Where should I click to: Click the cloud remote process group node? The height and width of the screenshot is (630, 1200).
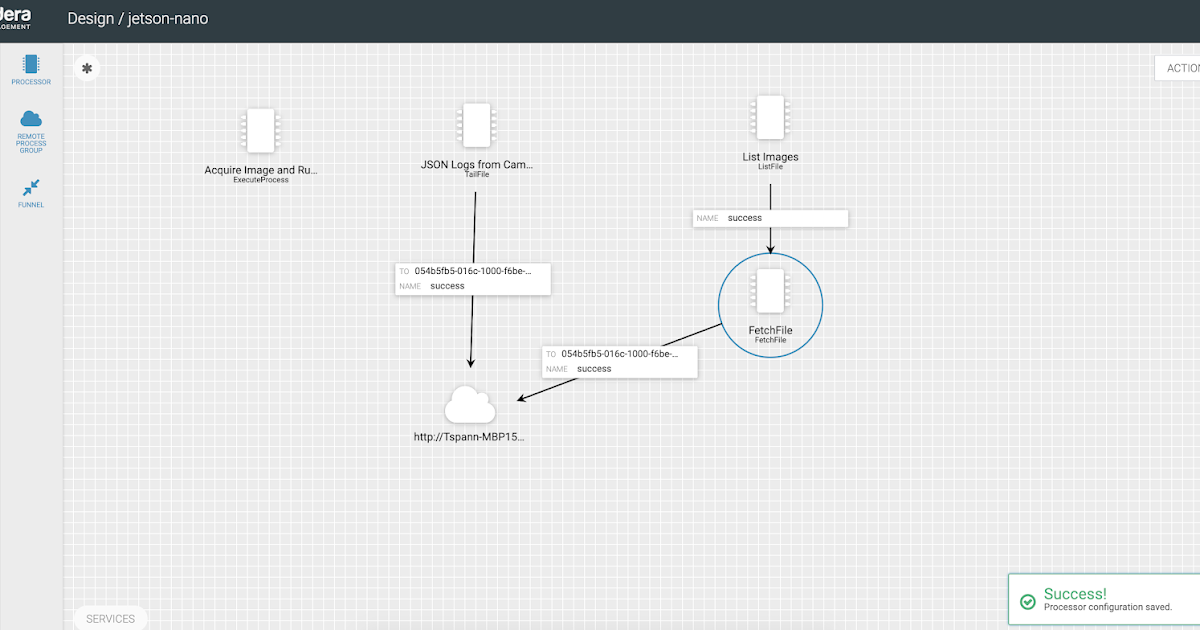(x=468, y=404)
